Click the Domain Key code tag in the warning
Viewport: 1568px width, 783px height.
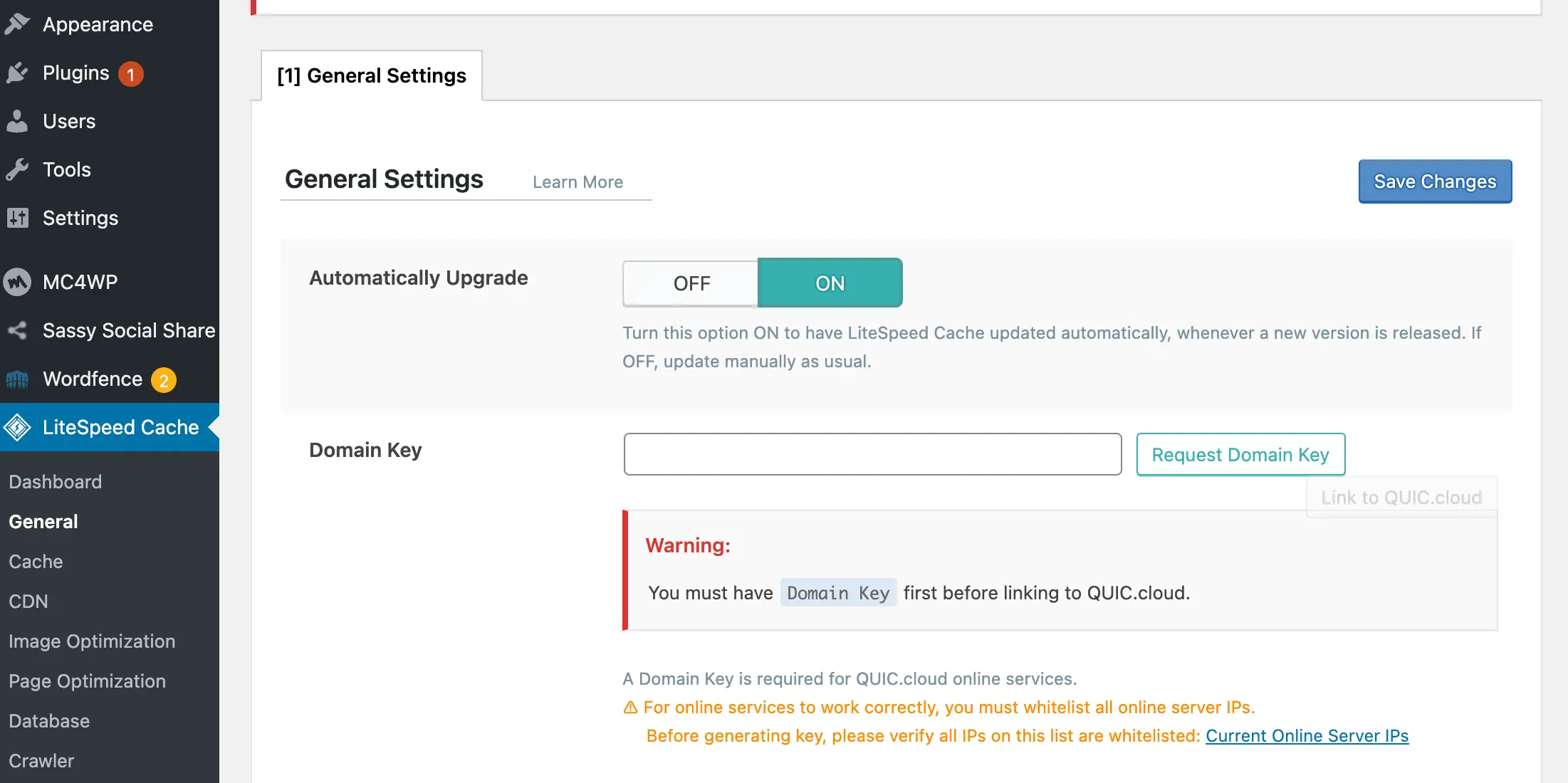(838, 593)
